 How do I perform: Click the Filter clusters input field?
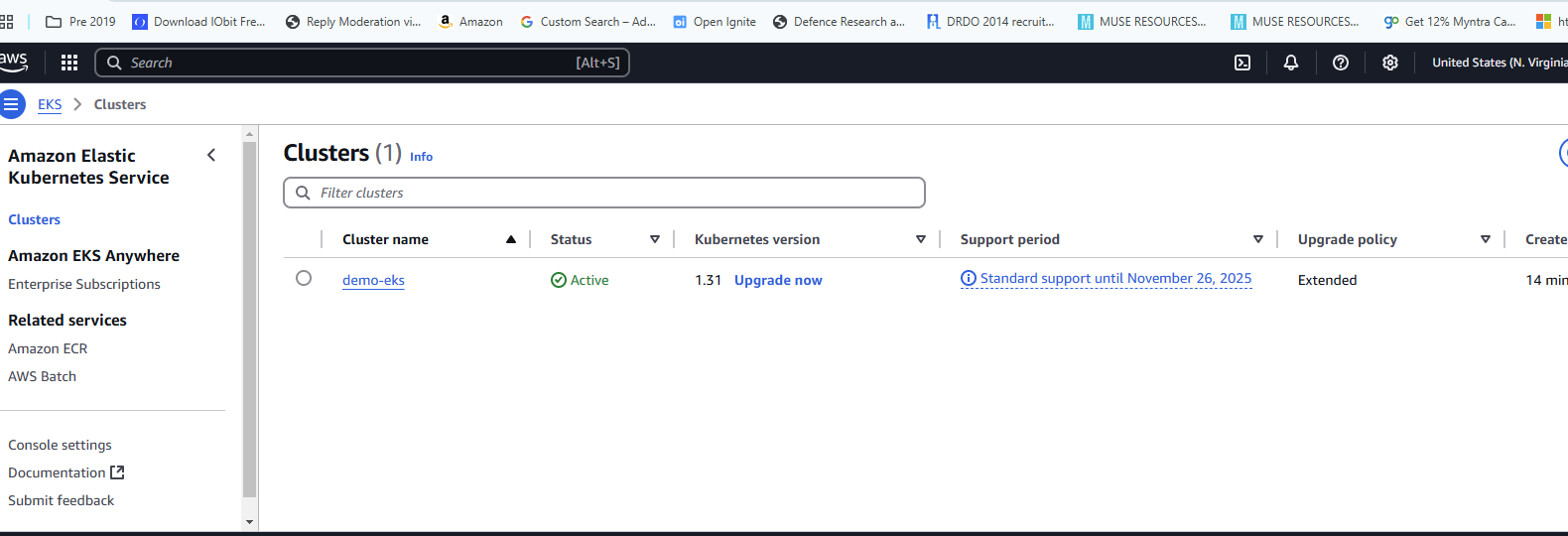coord(604,193)
